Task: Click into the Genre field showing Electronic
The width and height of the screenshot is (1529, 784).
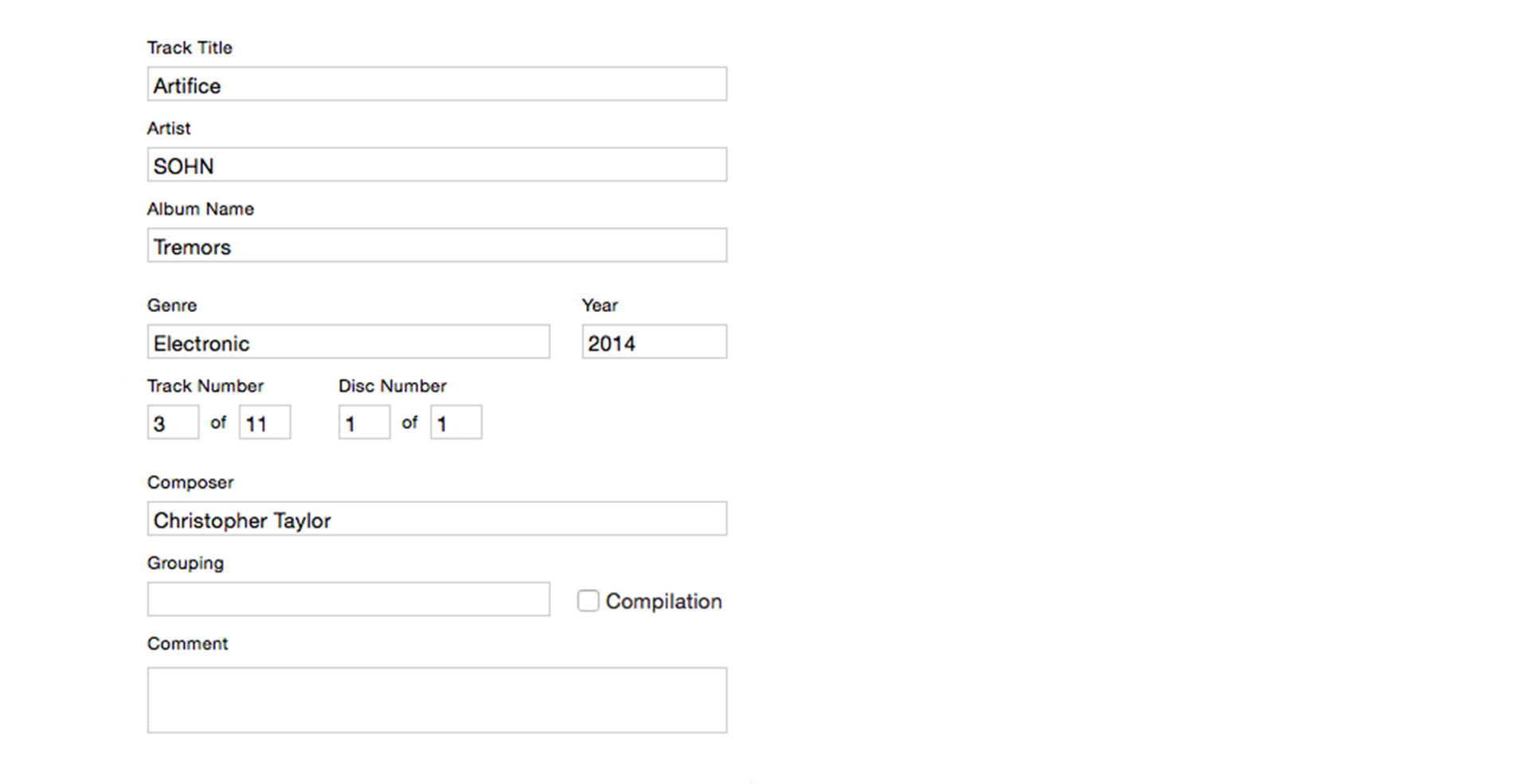Action: (x=348, y=342)
